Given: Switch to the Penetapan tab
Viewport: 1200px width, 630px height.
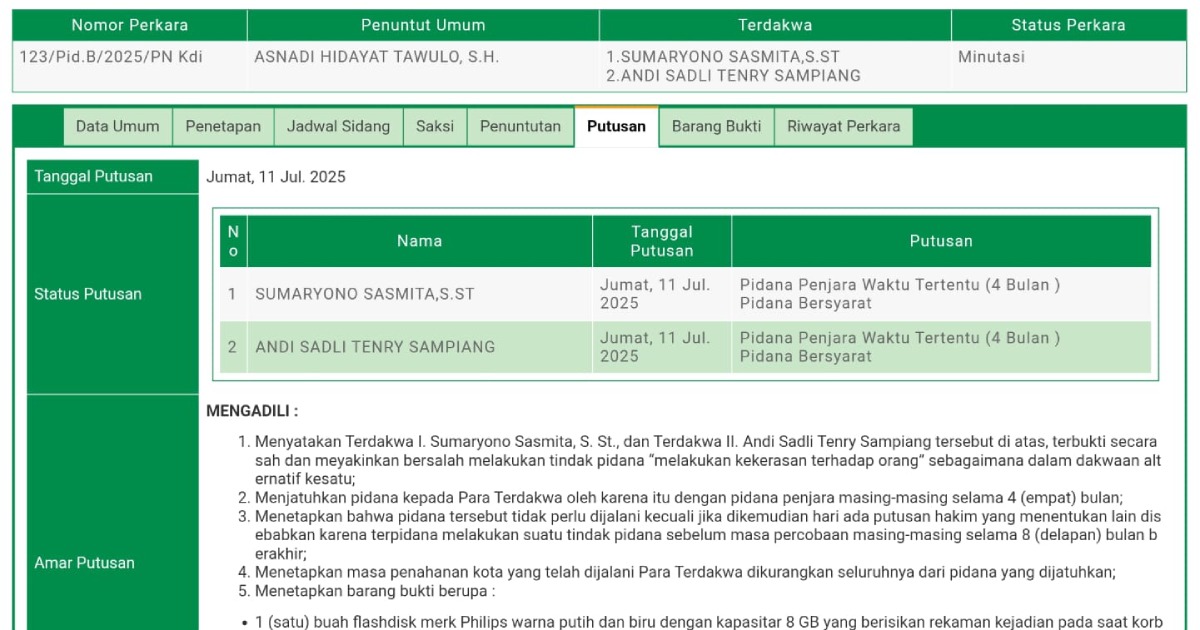Looking at the screenshot, I should (x=223, y=127).
